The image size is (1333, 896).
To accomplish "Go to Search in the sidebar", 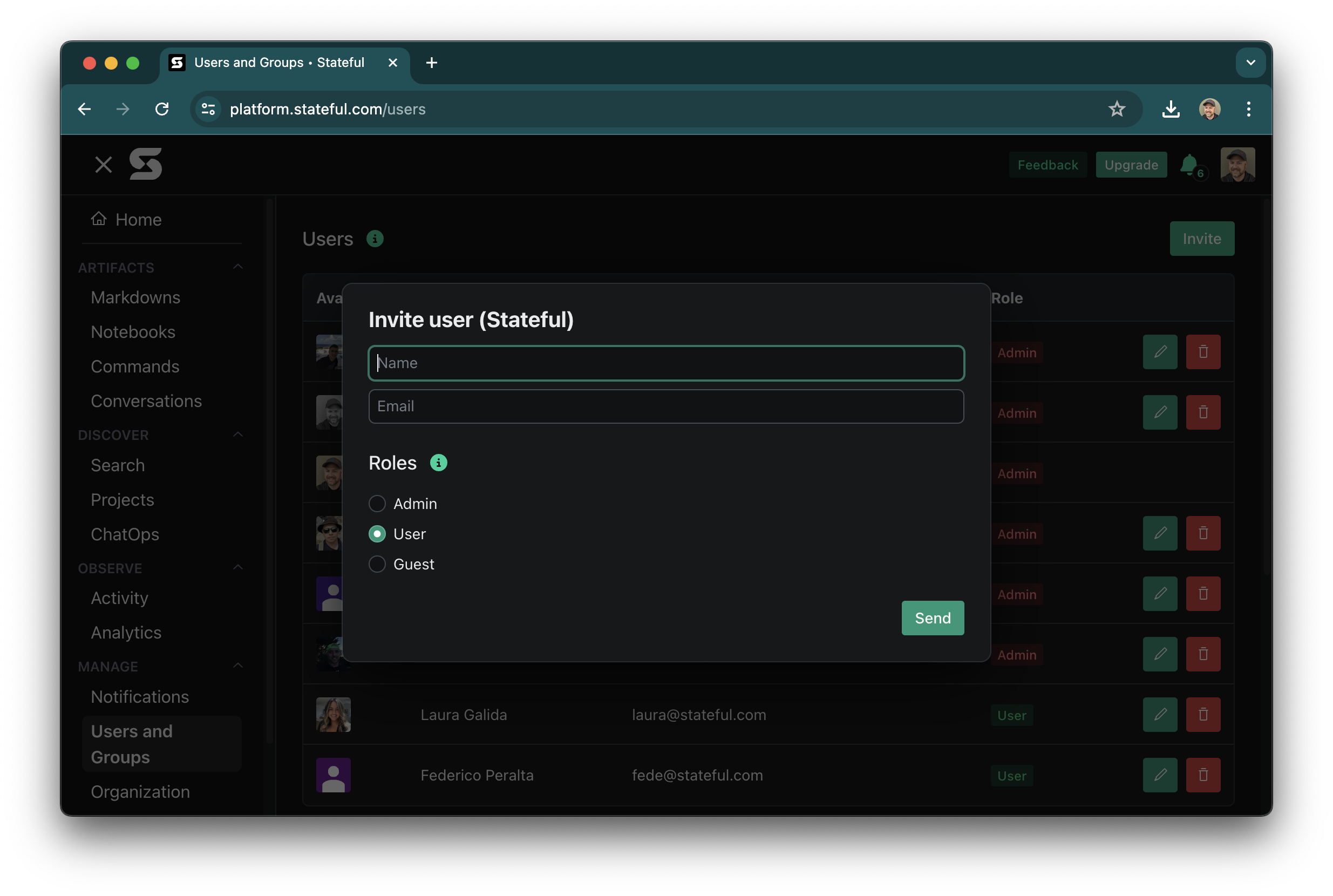I will (x=118, y=465).
